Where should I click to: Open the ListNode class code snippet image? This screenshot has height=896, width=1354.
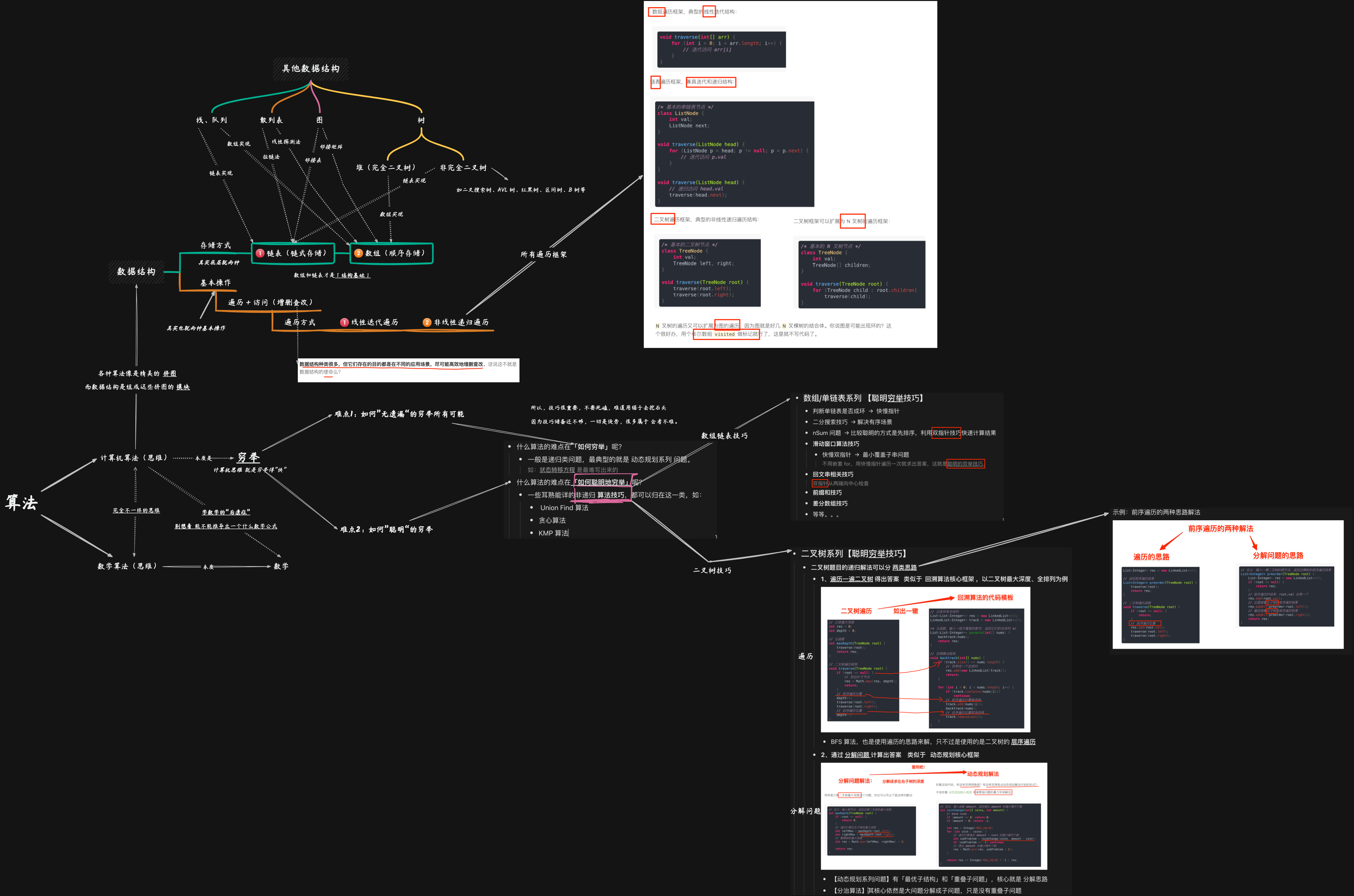click(x=735, y=154)
